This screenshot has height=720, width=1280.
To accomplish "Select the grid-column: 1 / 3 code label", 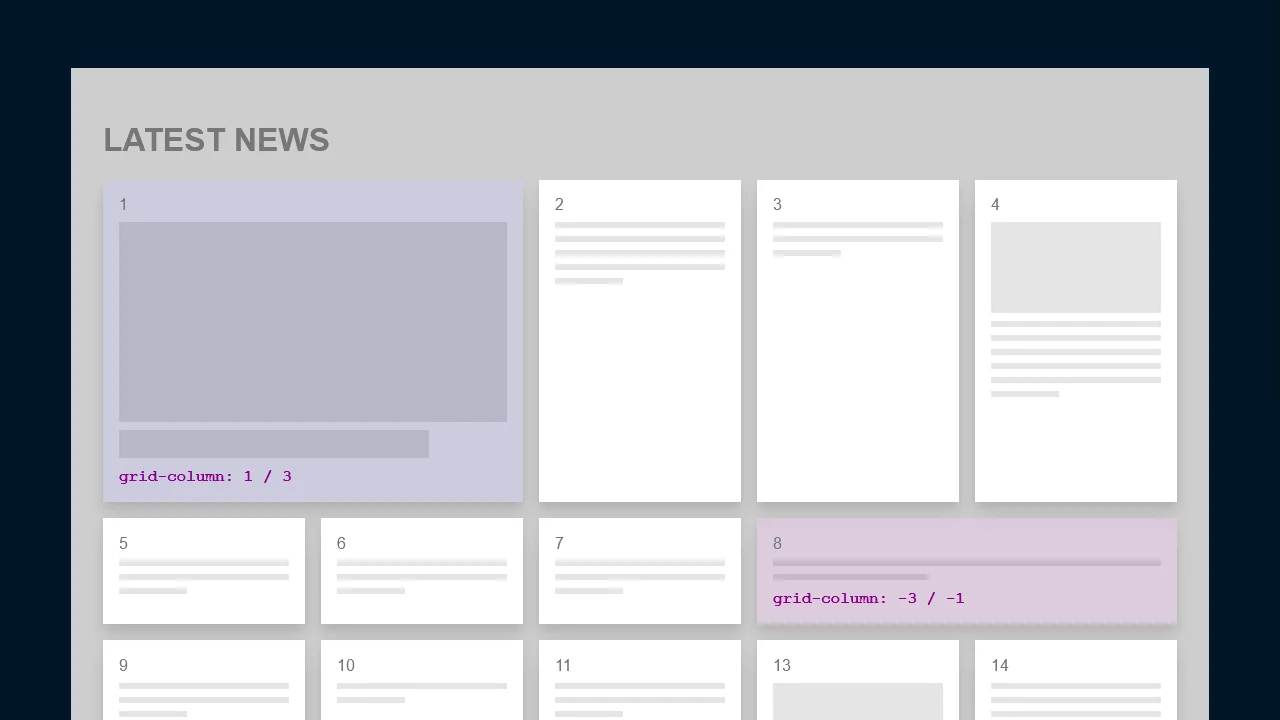I will [x=205, y=477].
